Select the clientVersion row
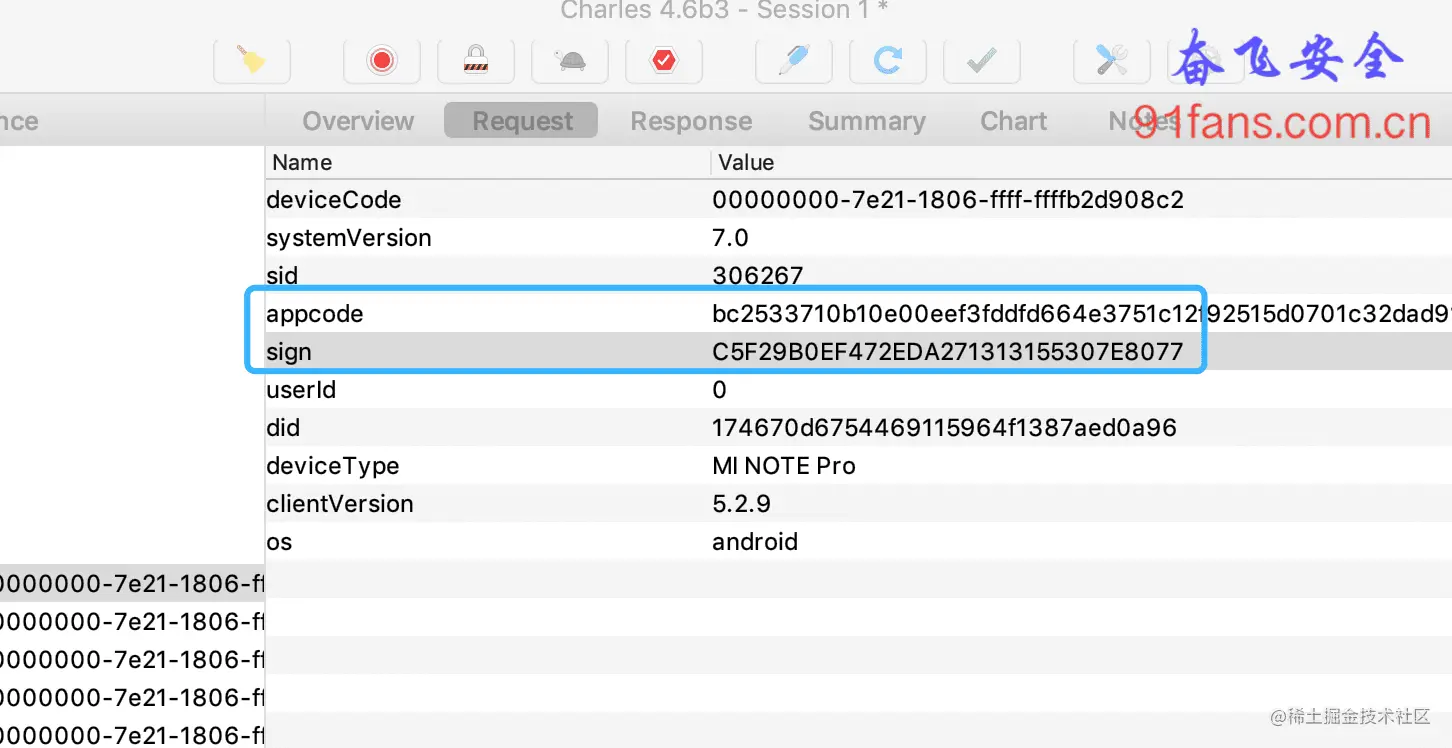The height and width of the screenshot is (748, 1452). pos(859,504)
